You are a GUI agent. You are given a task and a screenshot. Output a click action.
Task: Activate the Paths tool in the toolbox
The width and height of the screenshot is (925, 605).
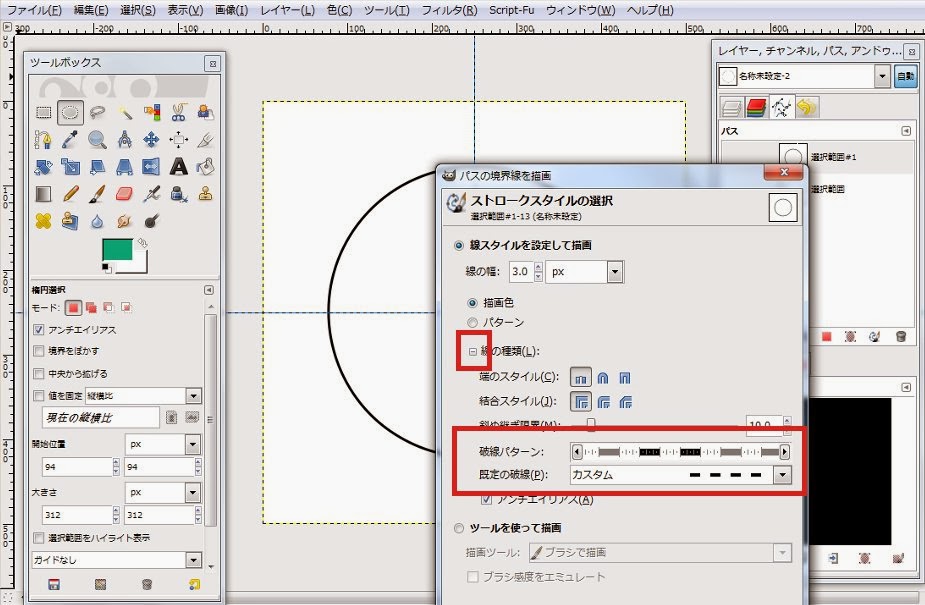coord(42,139)
